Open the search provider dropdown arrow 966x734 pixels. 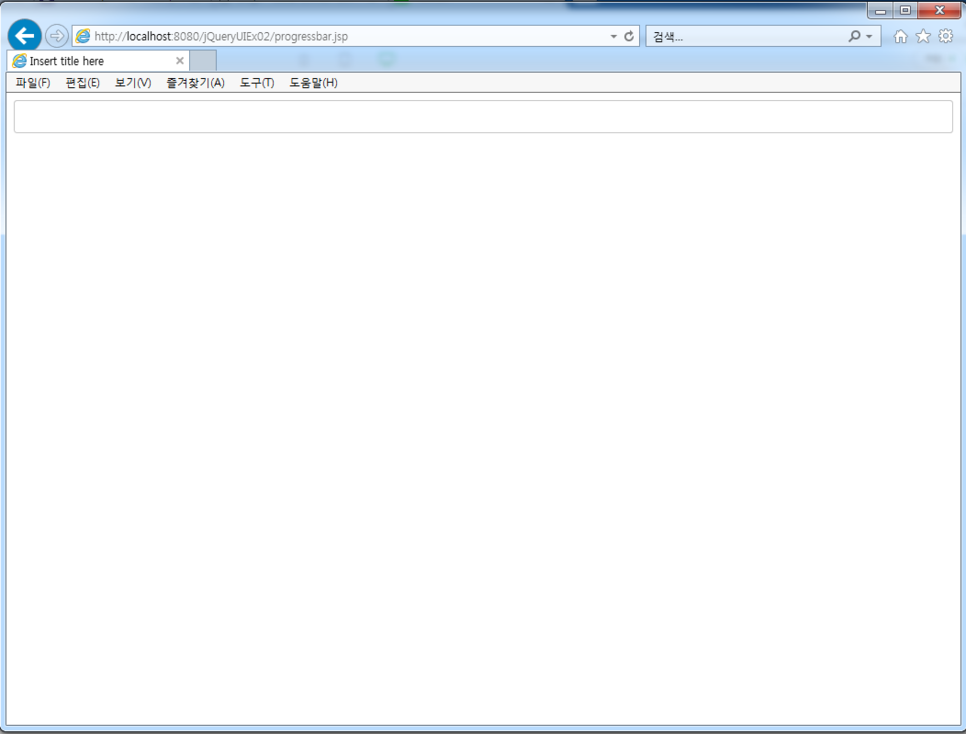(869, 36)
